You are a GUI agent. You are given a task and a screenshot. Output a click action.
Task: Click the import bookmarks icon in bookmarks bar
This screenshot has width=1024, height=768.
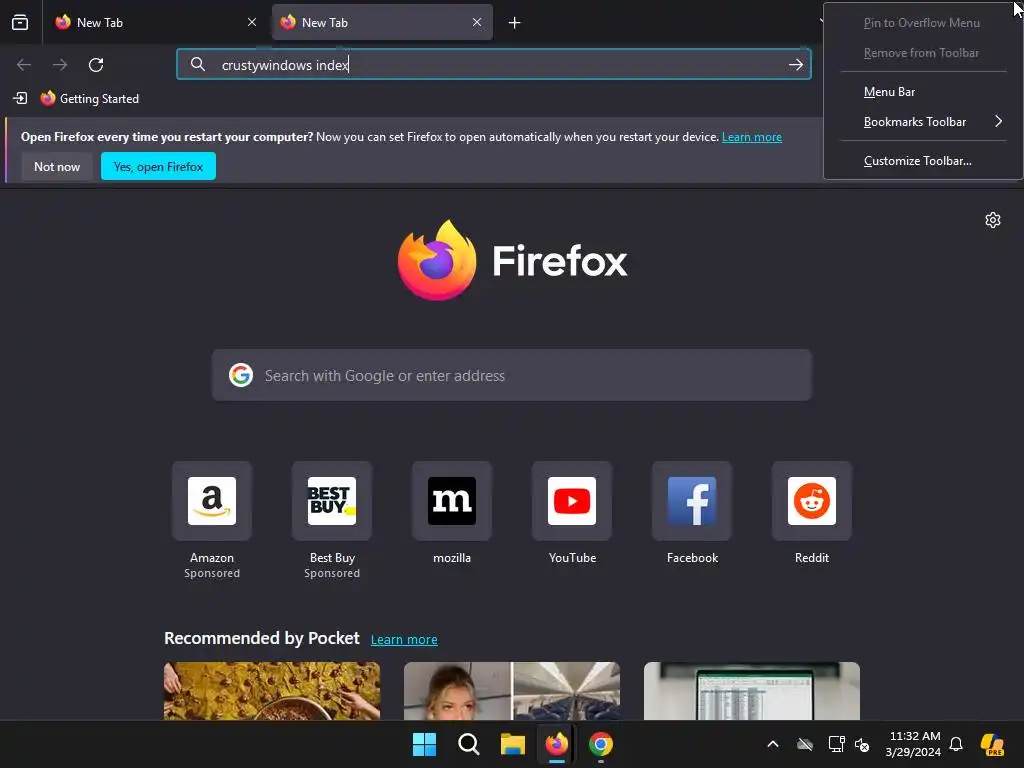[20, 98]
